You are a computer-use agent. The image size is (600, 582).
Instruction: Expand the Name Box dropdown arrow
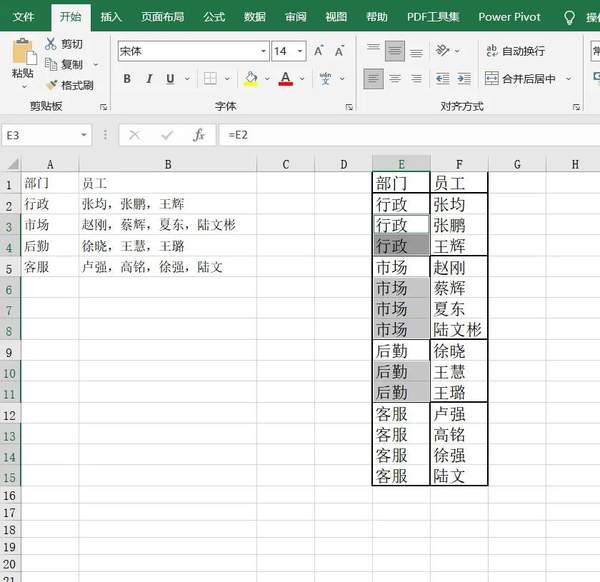pos(84,135)
